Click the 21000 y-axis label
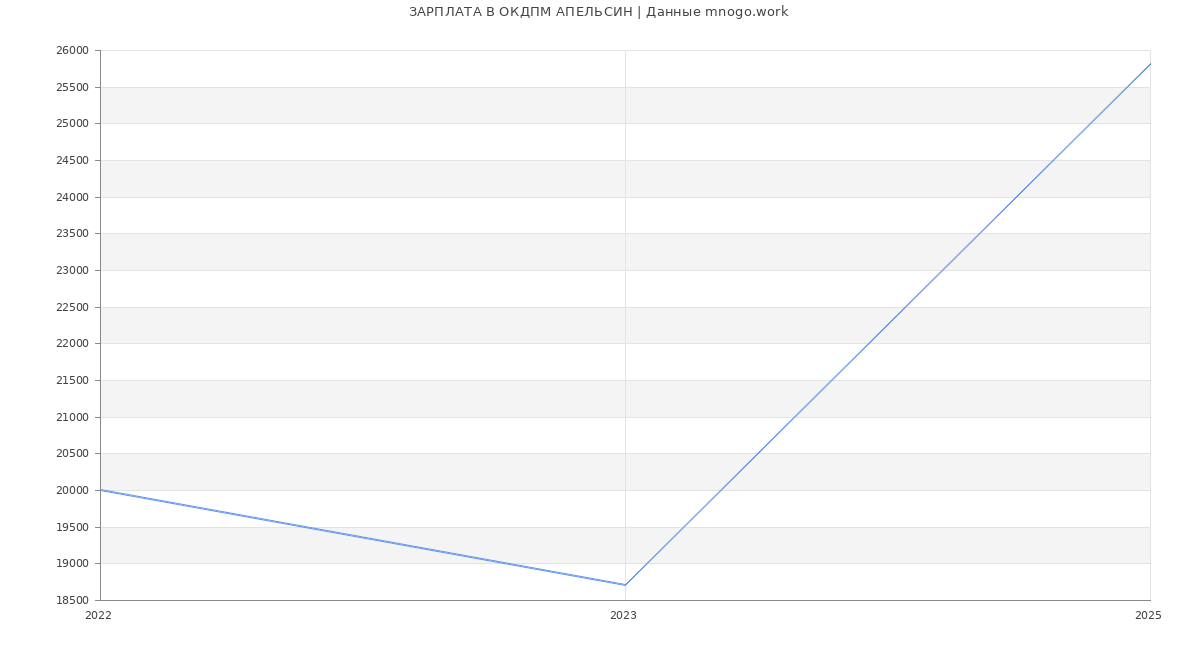The width and height of the screenshot is (1200, 650). [72, 417]
